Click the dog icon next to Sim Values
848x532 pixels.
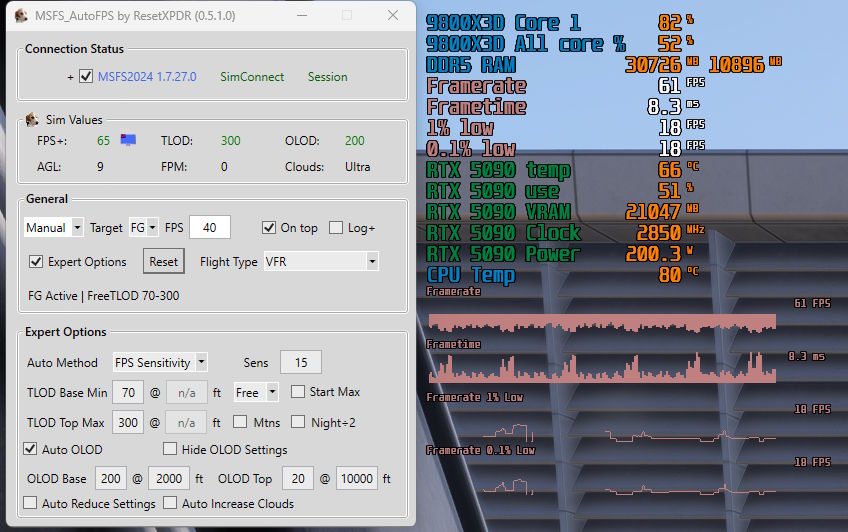pyautogui.click(x=32, y=119)
